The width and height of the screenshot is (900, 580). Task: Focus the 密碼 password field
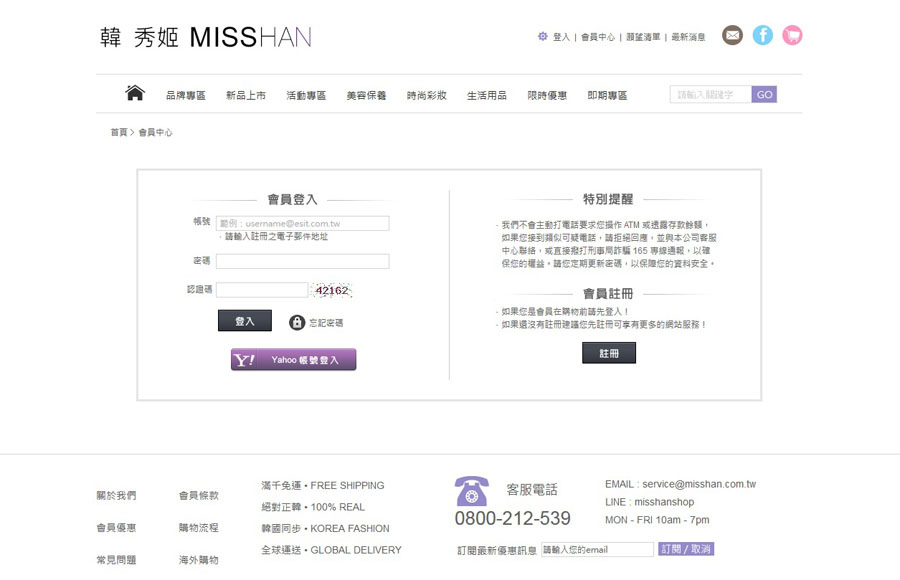302,261
